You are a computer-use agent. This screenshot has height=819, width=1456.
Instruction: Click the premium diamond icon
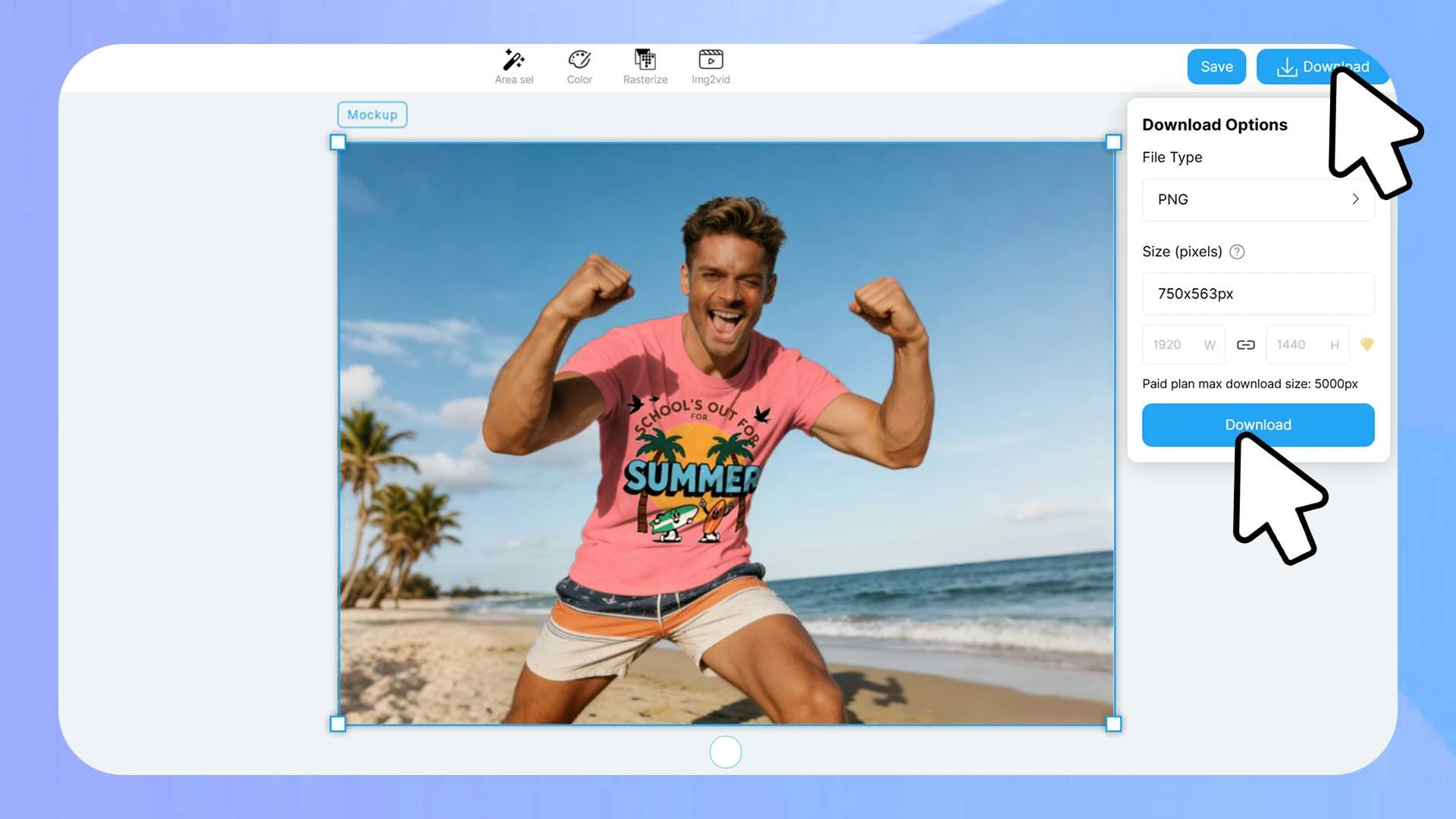click(x=1367, y=345)
